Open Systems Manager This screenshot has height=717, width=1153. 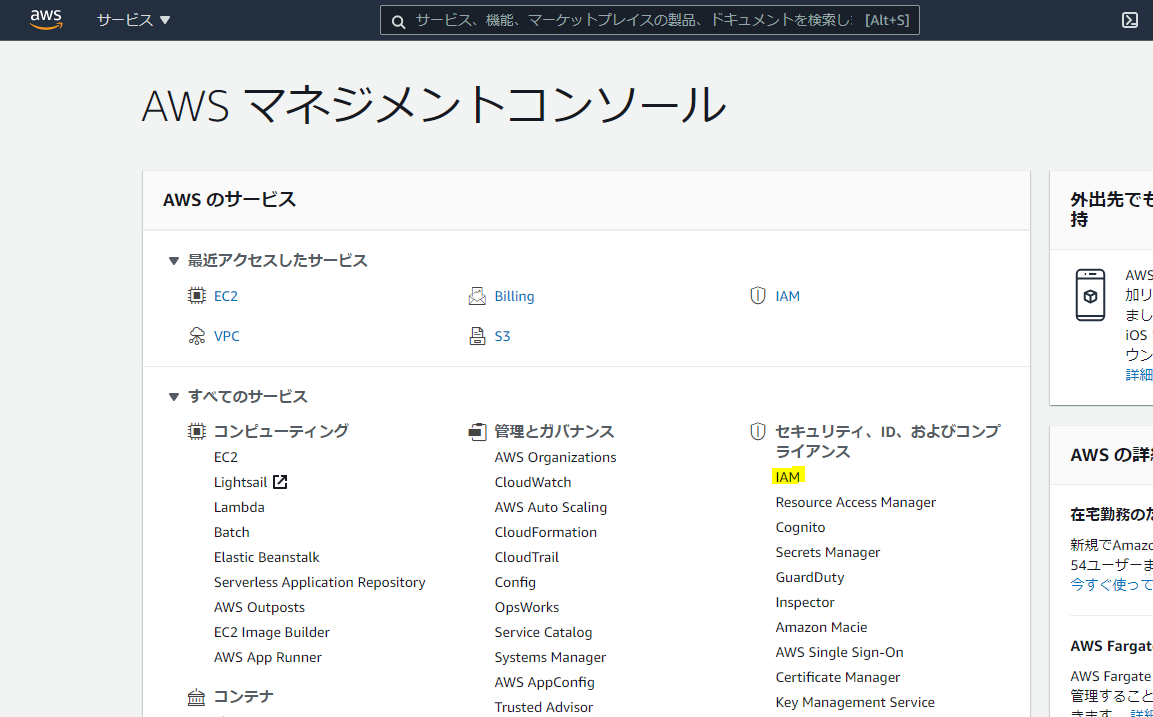[551, 657]
